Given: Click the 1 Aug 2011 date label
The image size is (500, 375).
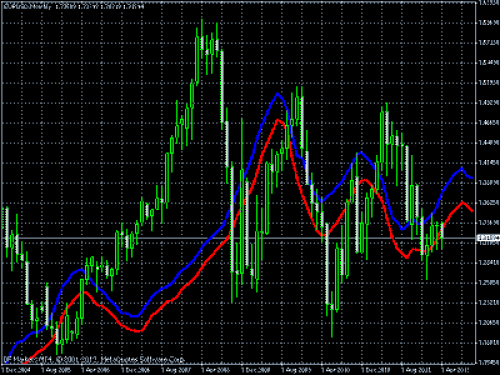Looking at the screenshot, I should tap(416, 369).
